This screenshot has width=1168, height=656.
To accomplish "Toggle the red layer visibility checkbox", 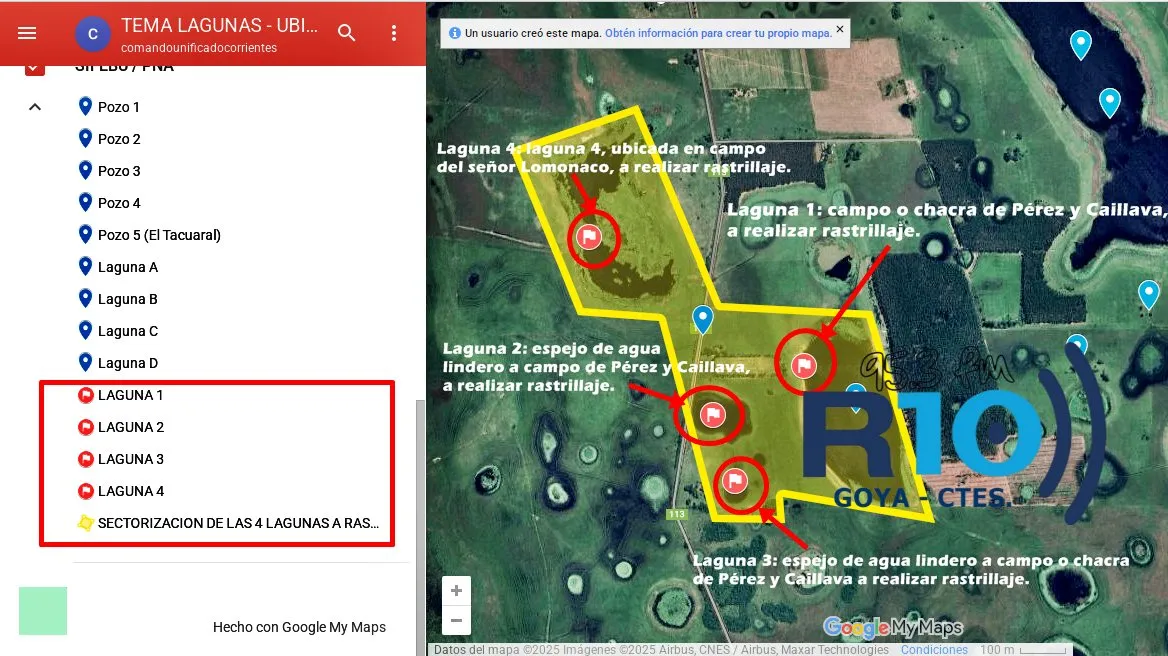I will [x=35, y=67].
